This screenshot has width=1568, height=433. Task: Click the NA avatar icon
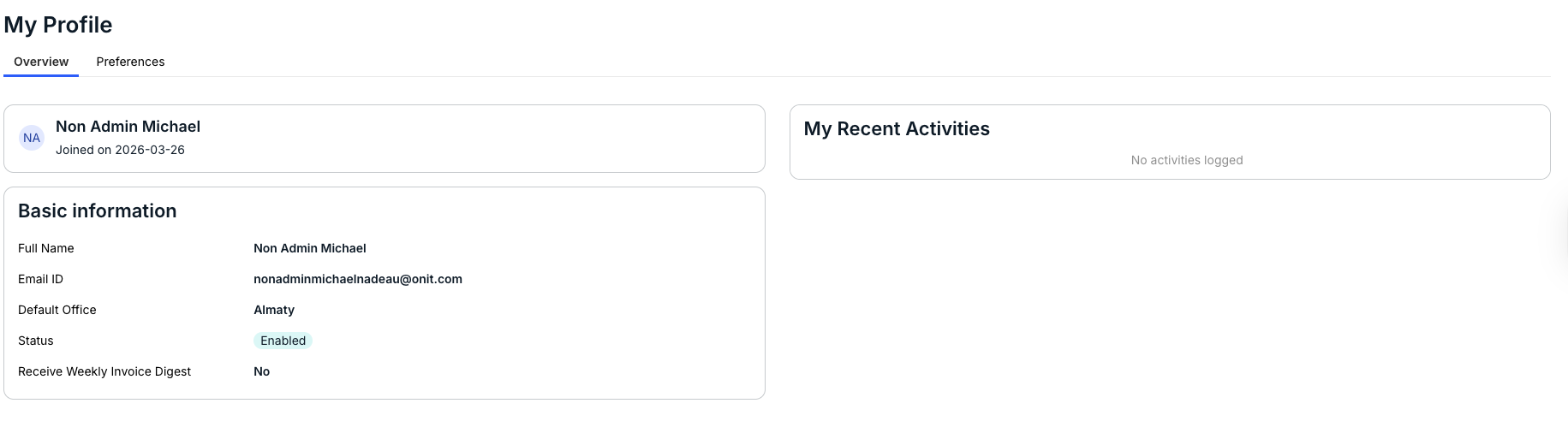pyautogui.click(x=32, y=138)
